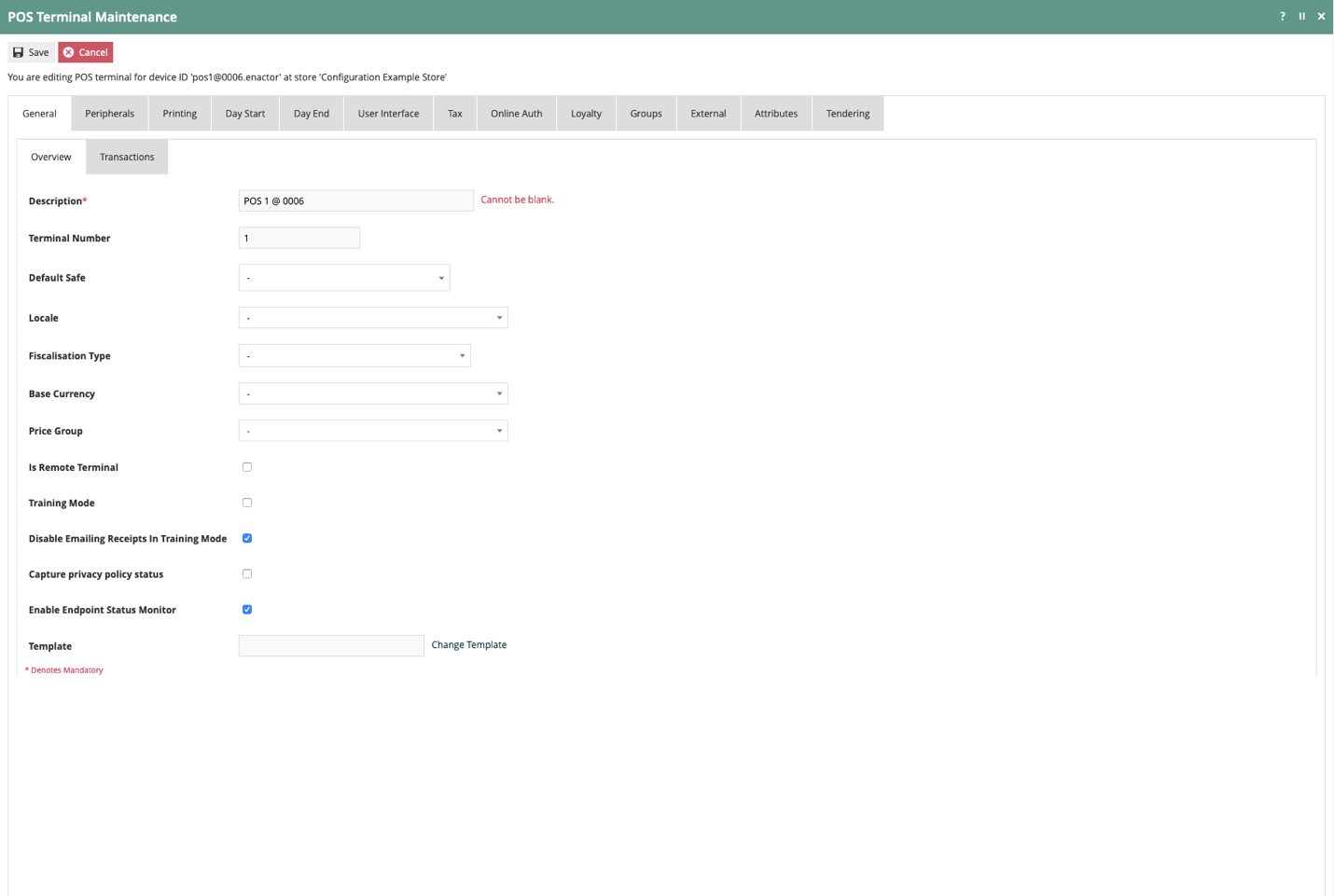Select the Tendering tab
Screen dimensions: 1334x896
point(848,114)
